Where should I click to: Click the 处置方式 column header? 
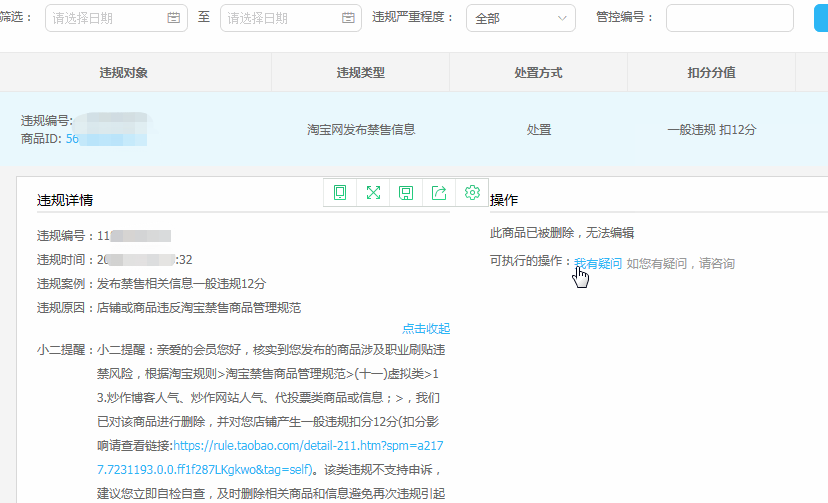[539, 73]
